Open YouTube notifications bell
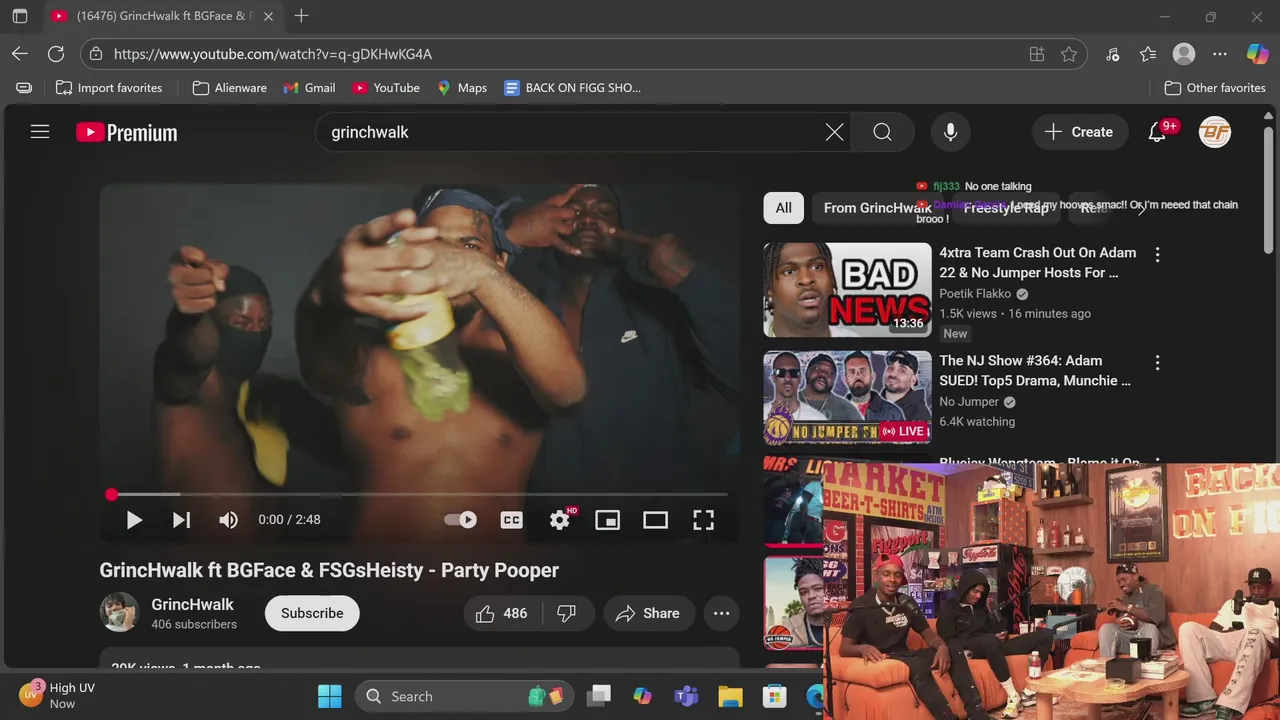 pyautogui.click(x=1158, y=132)
